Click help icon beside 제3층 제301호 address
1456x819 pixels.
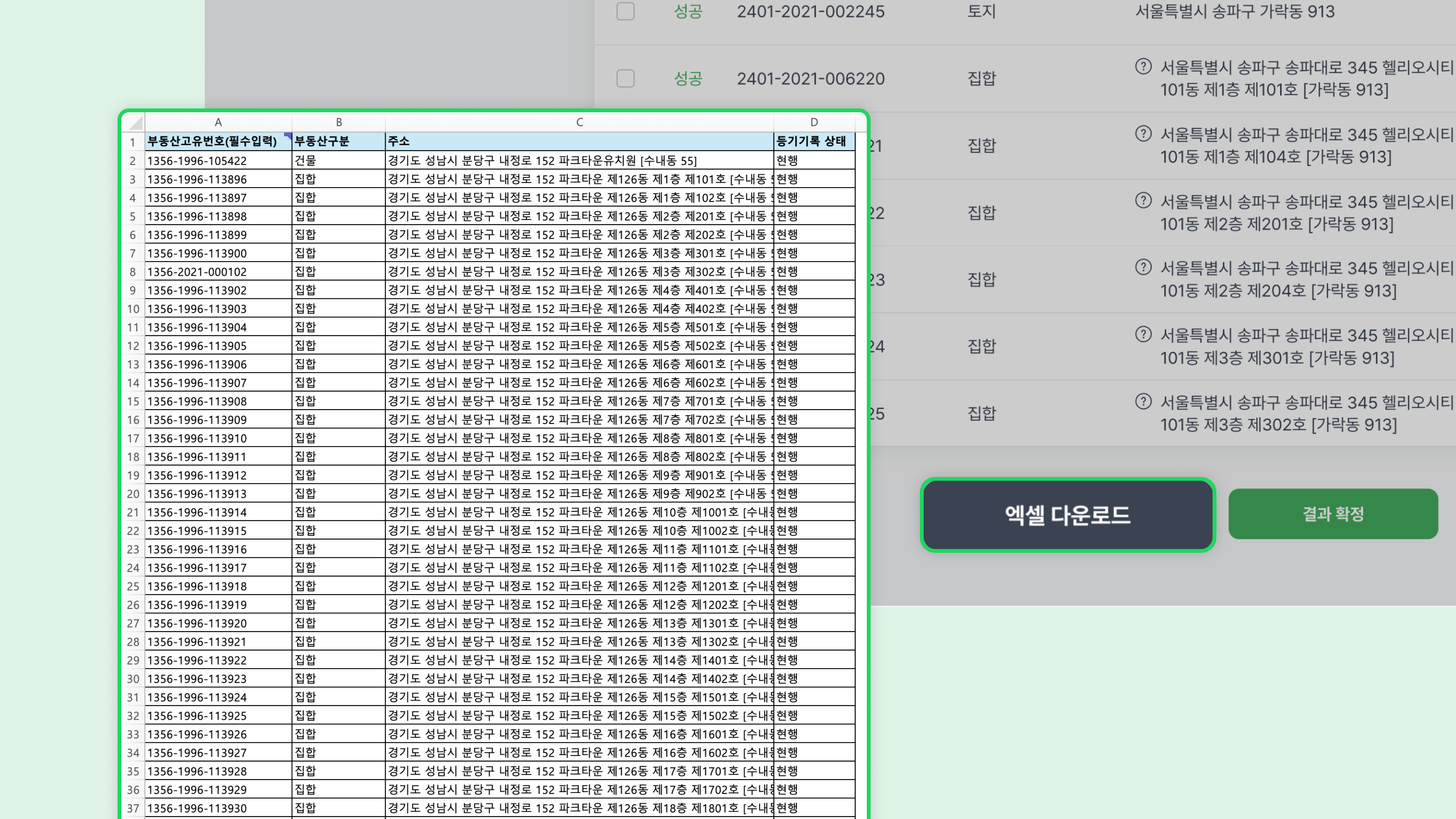1143,334
